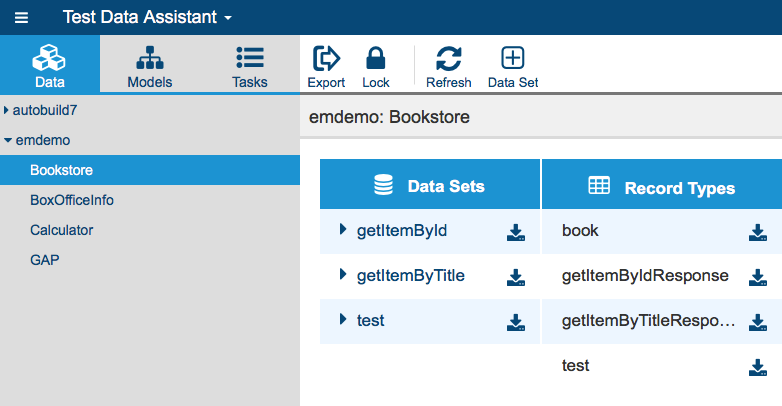Screen dimensions: 782x406
Task: Expand the getItemById data set row
Action: (x=343, y=229)
